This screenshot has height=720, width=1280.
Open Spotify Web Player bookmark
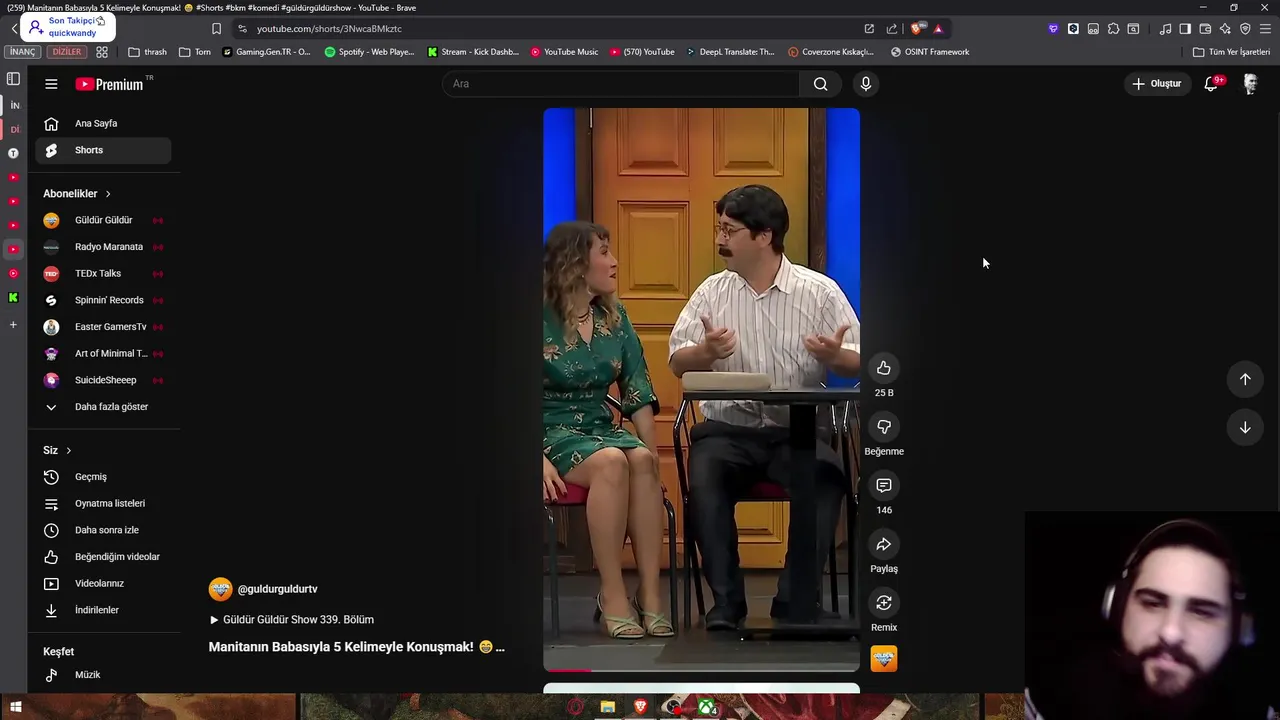click(x=369, y=52)
